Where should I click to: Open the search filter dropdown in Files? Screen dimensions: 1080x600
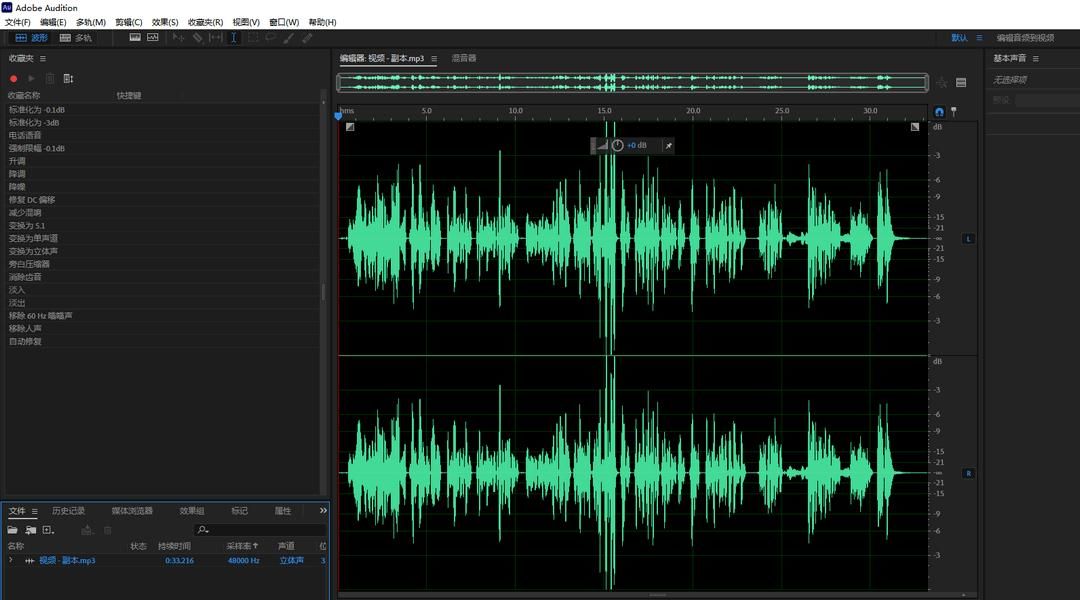click(x=202, y=530)
